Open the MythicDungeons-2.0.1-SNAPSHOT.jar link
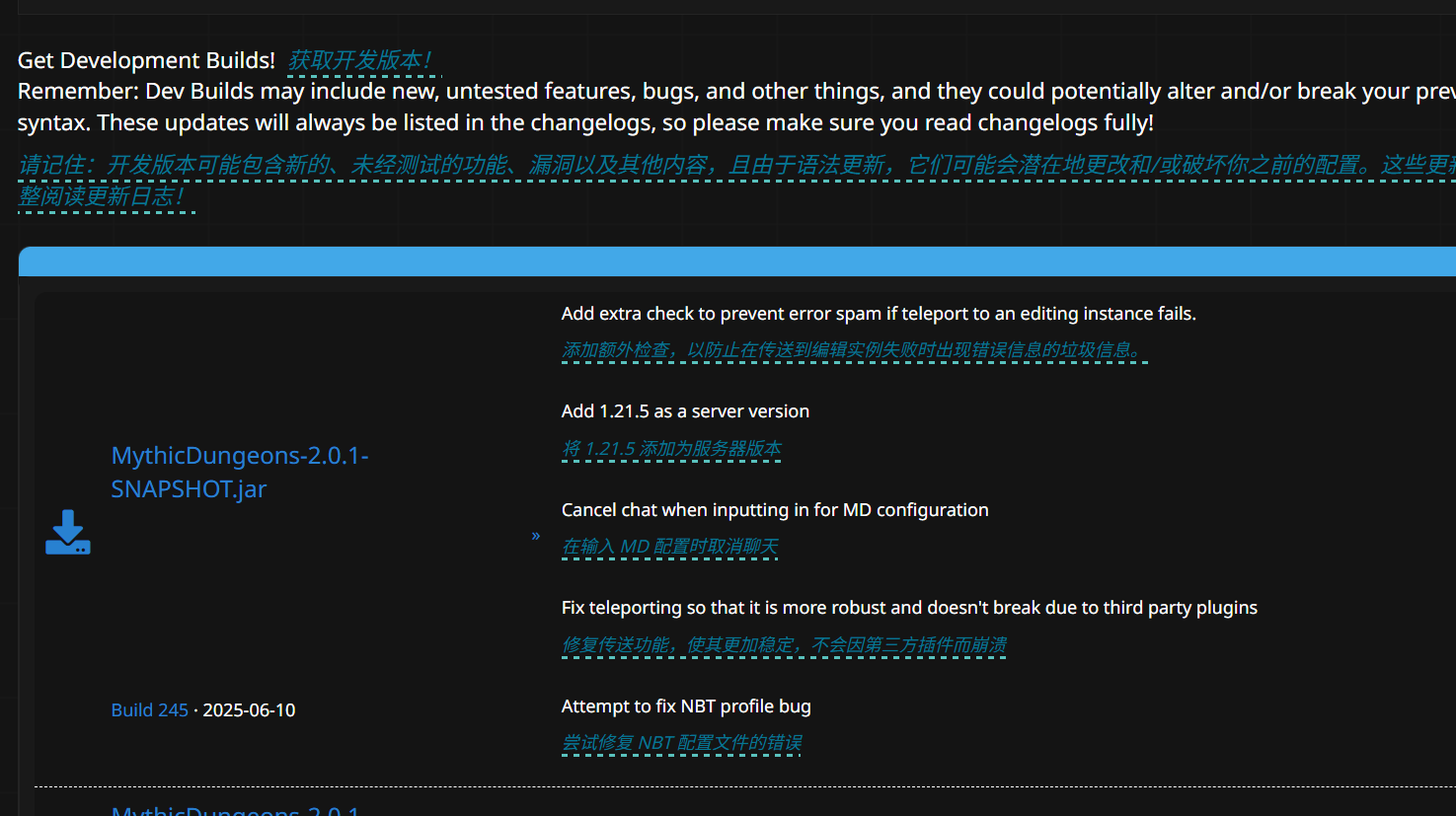Image resolution: width=1456 pixels, height=816 pixels. coord(239,472)
